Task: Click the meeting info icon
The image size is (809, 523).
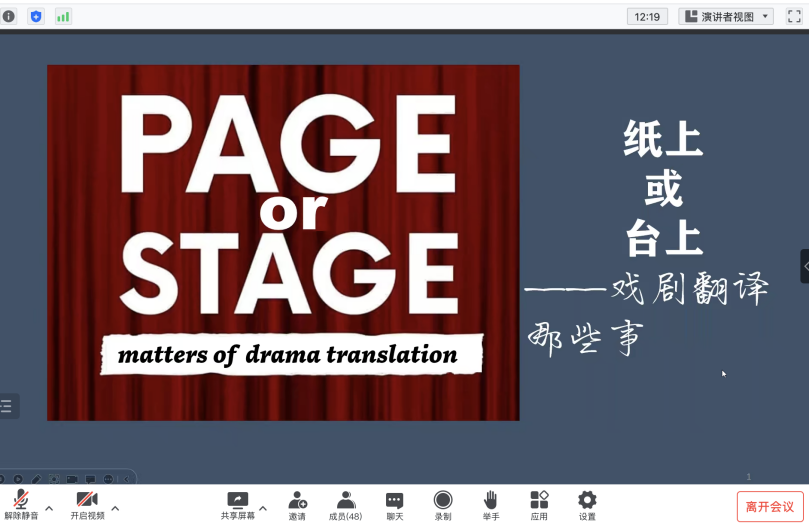Action: [9, 16]
